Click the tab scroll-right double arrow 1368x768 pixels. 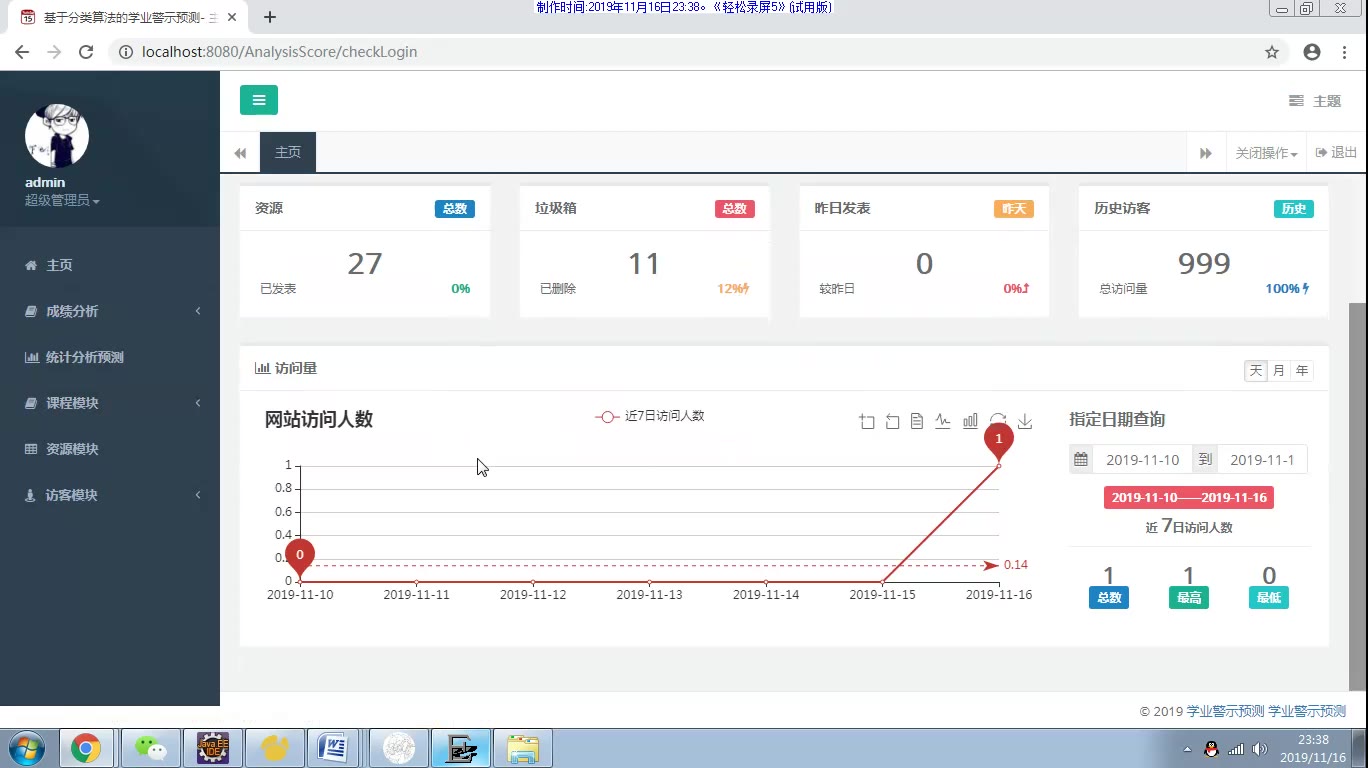click(x=1206, y=153)
